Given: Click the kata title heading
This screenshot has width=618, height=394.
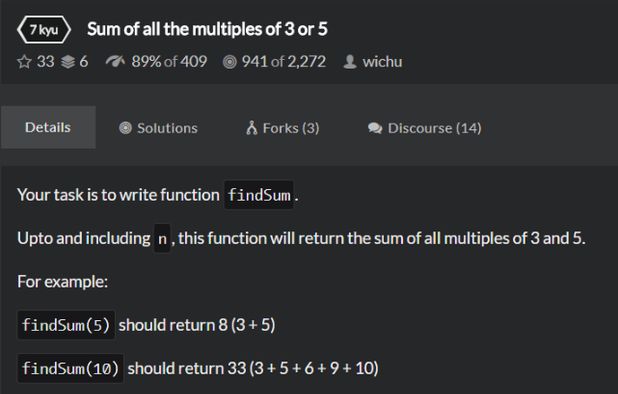Looking at the screenshot, I should [x=207, y=29].
